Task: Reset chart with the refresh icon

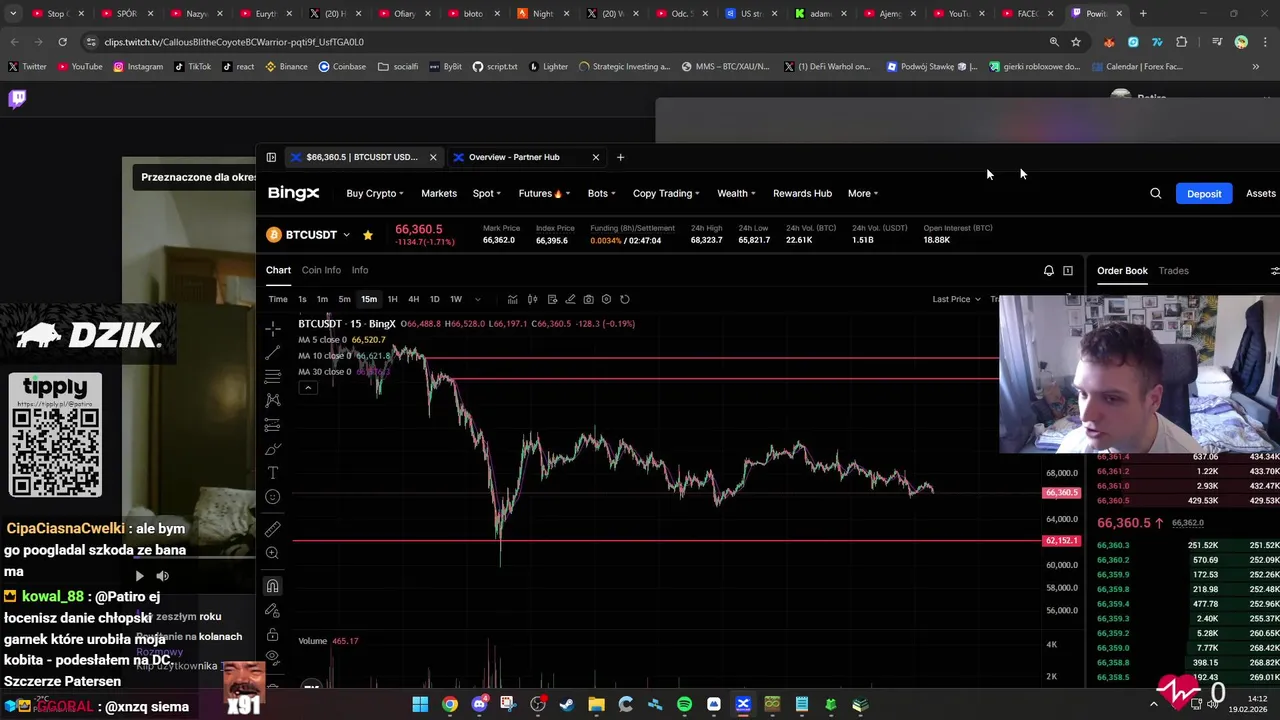Action: 625,299
